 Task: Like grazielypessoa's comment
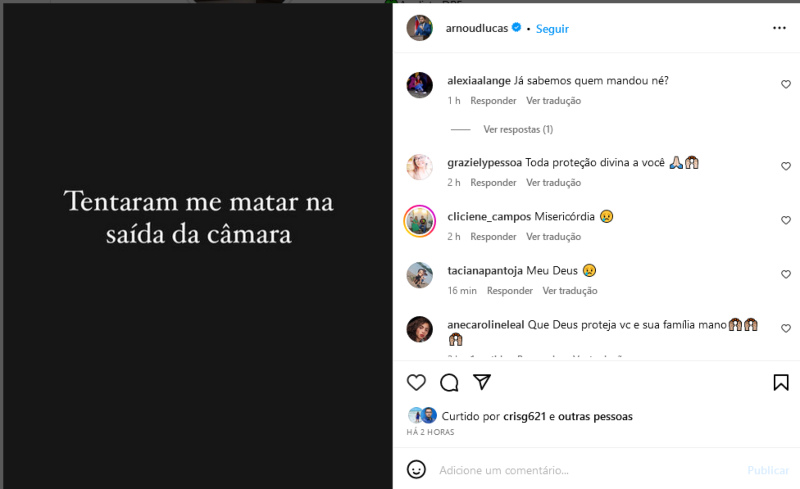786,166
